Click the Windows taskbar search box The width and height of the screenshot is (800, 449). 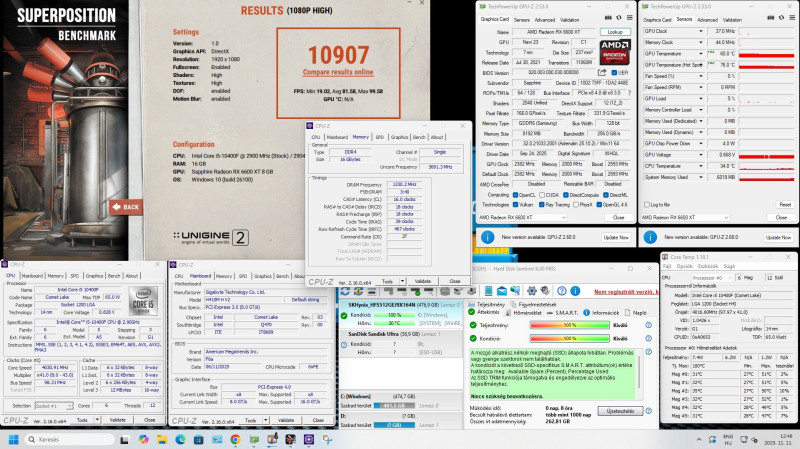click(x=69, y=439)
